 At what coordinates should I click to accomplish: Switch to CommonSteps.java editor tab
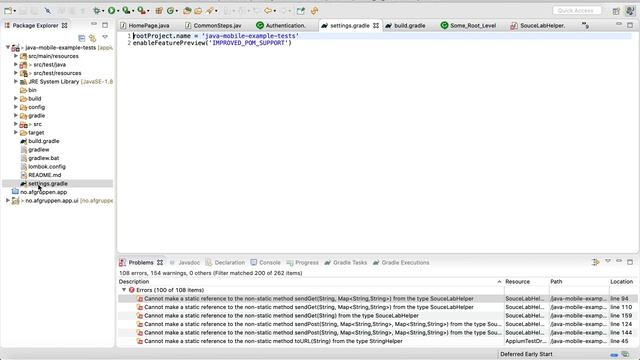coord(213,25)
